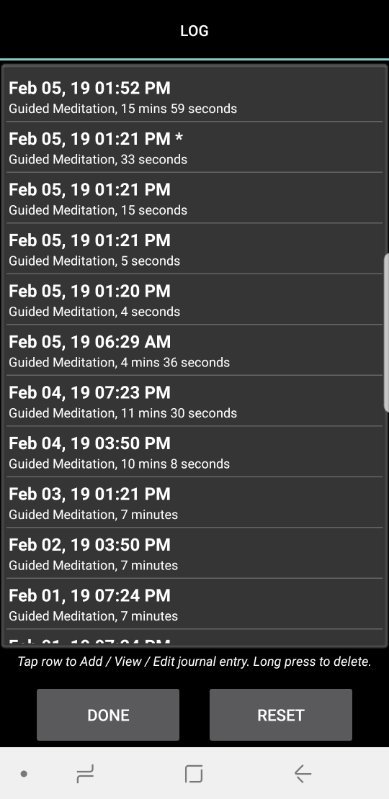389x799 pixels.
Task: Tap the LOG screen title
Action: [x=194, y=31]
